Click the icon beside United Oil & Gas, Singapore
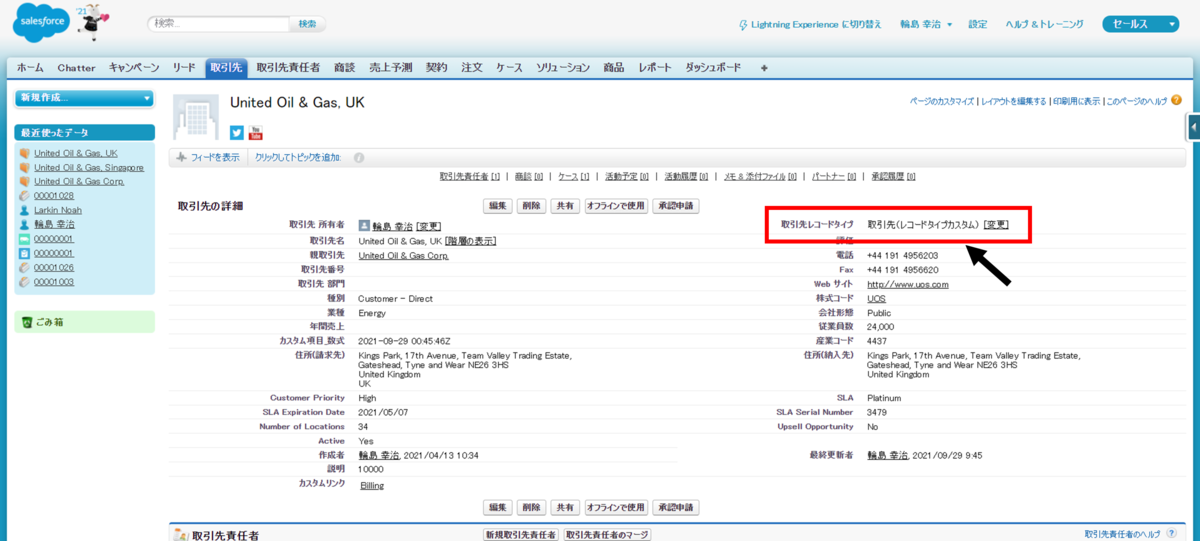This screenshot has height=541, width=1200. [x=25, y=168]
